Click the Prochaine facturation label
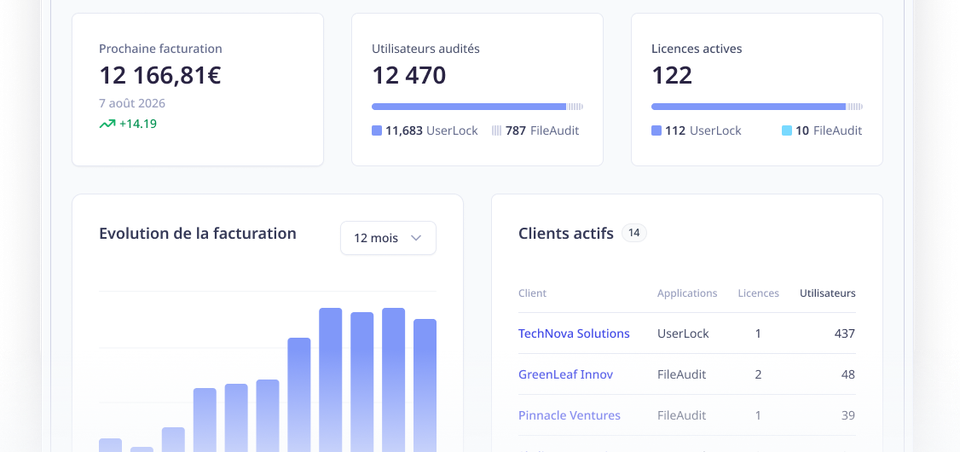Viewport: 960px width, 452px height. click(160, 48)
